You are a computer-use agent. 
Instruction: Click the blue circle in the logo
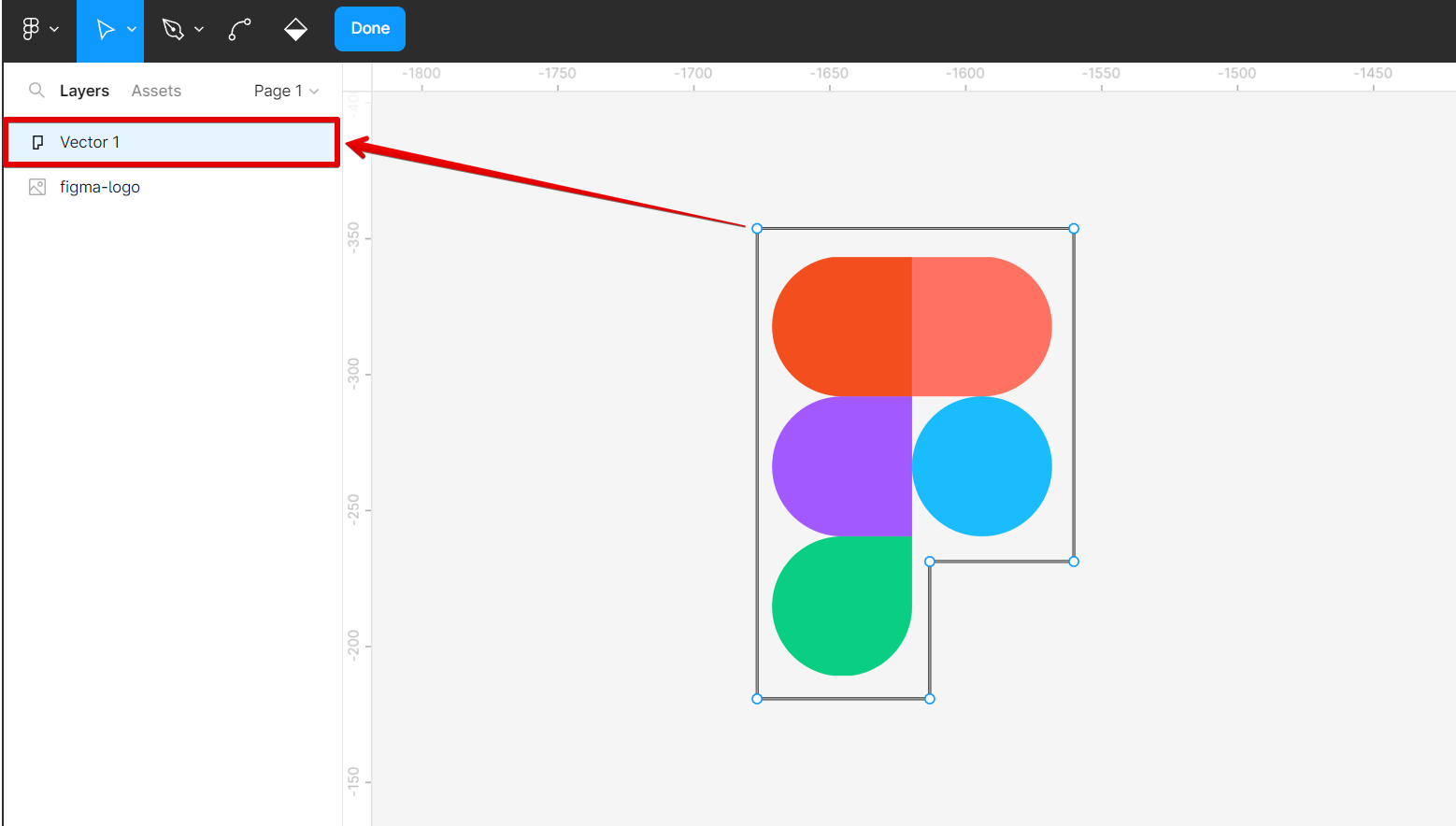(x=982, y=466)
